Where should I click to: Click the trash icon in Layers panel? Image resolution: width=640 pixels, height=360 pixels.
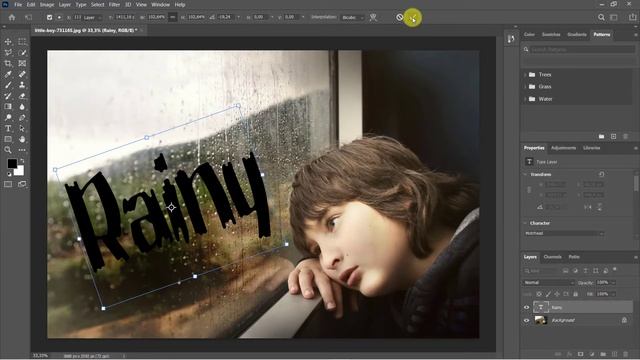click(626, 354)
